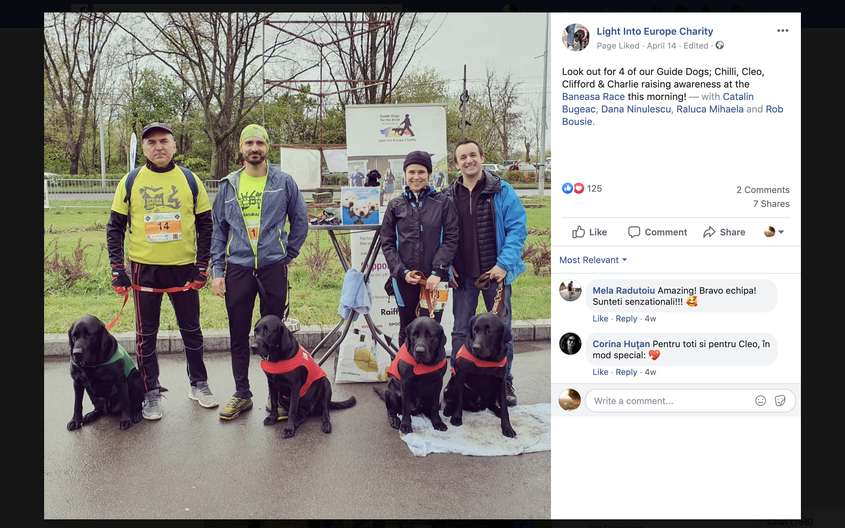Image resolution: width=845 pixels, height=528 pixels.
Task: Click the Light Into Europe Charity profile picture
Action: coord(576,37)
